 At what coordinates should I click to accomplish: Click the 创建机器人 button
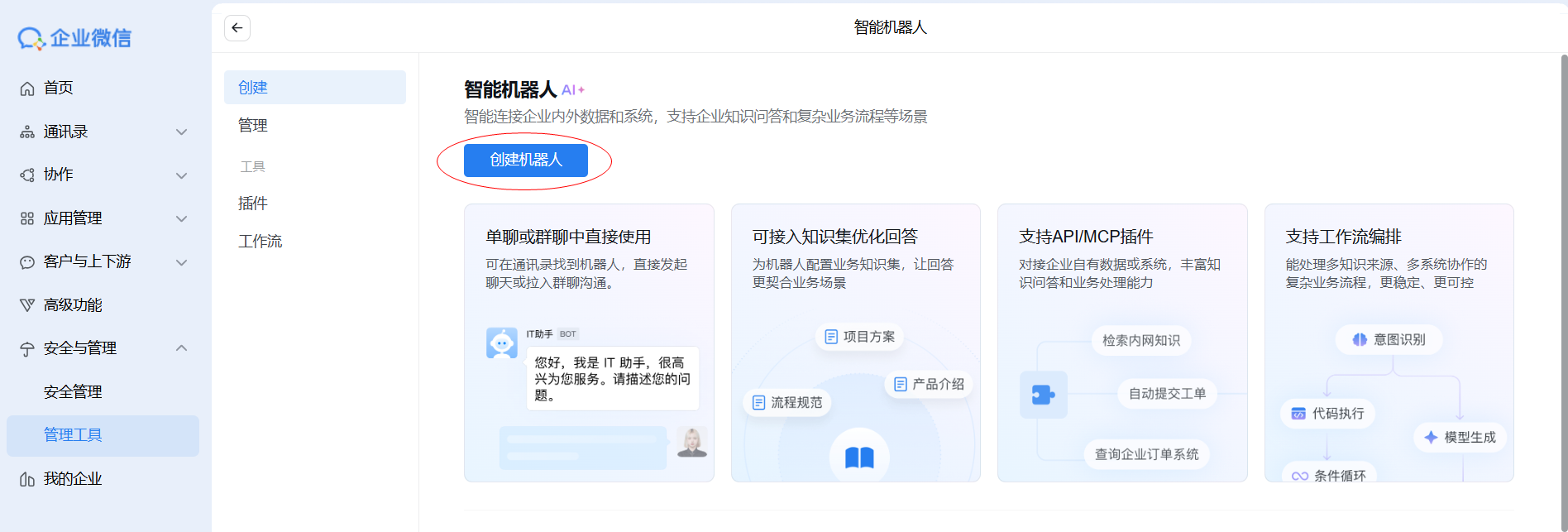pyautogui.click(x=525, y=160)
